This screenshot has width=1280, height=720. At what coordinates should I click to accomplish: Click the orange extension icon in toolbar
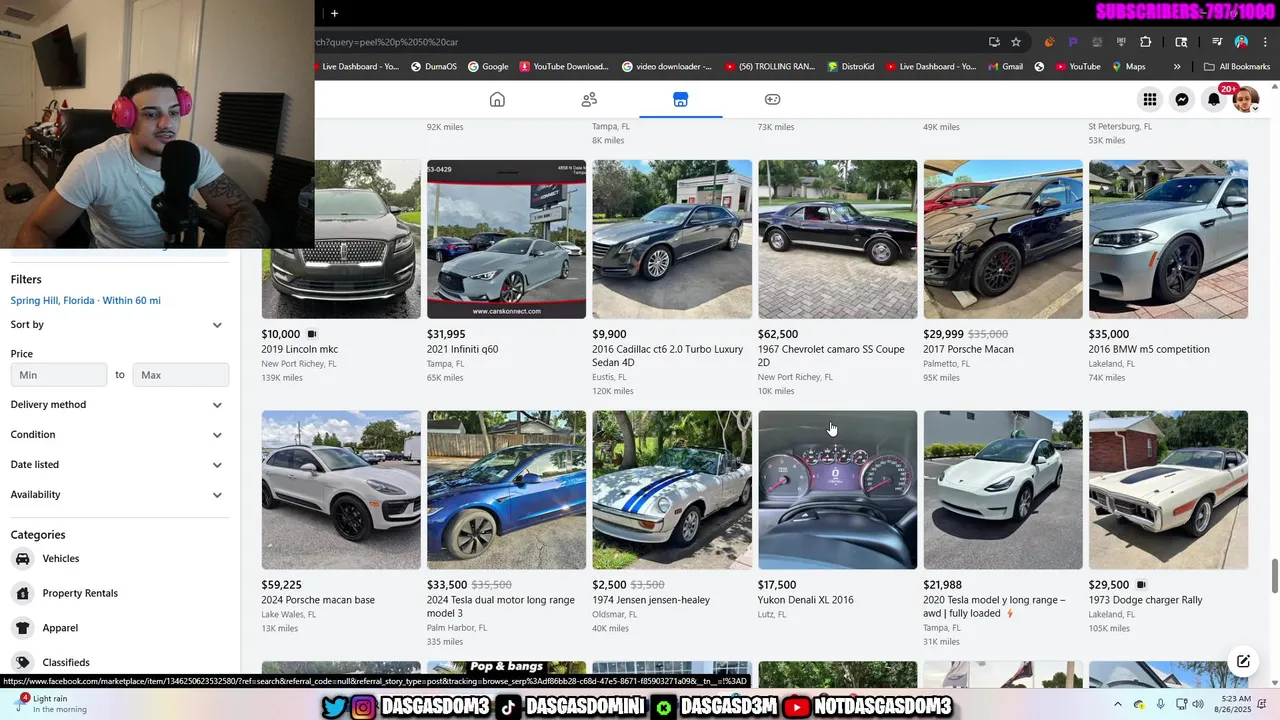point(1049,42)
